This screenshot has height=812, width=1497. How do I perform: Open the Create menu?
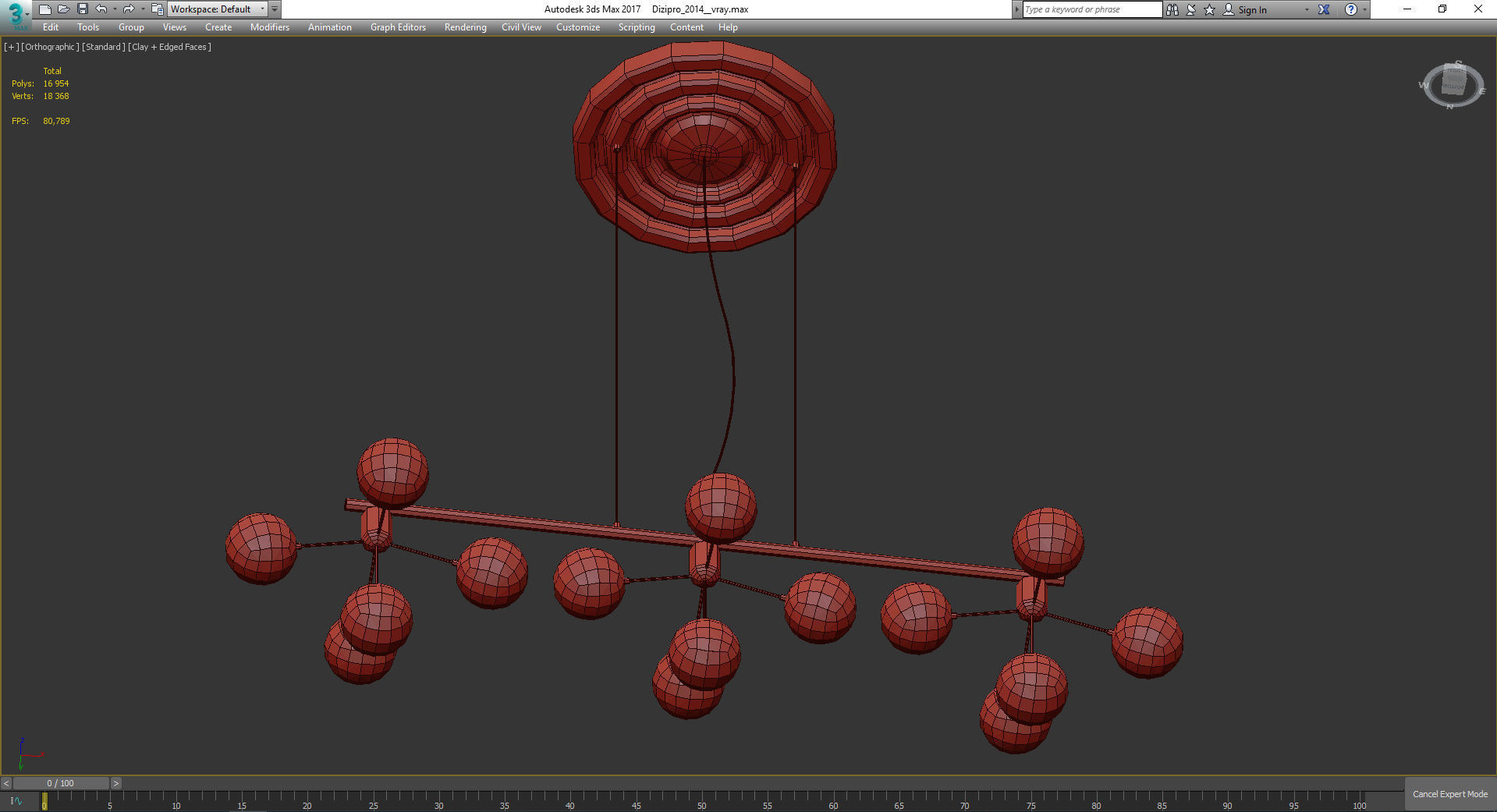point(218,27)
